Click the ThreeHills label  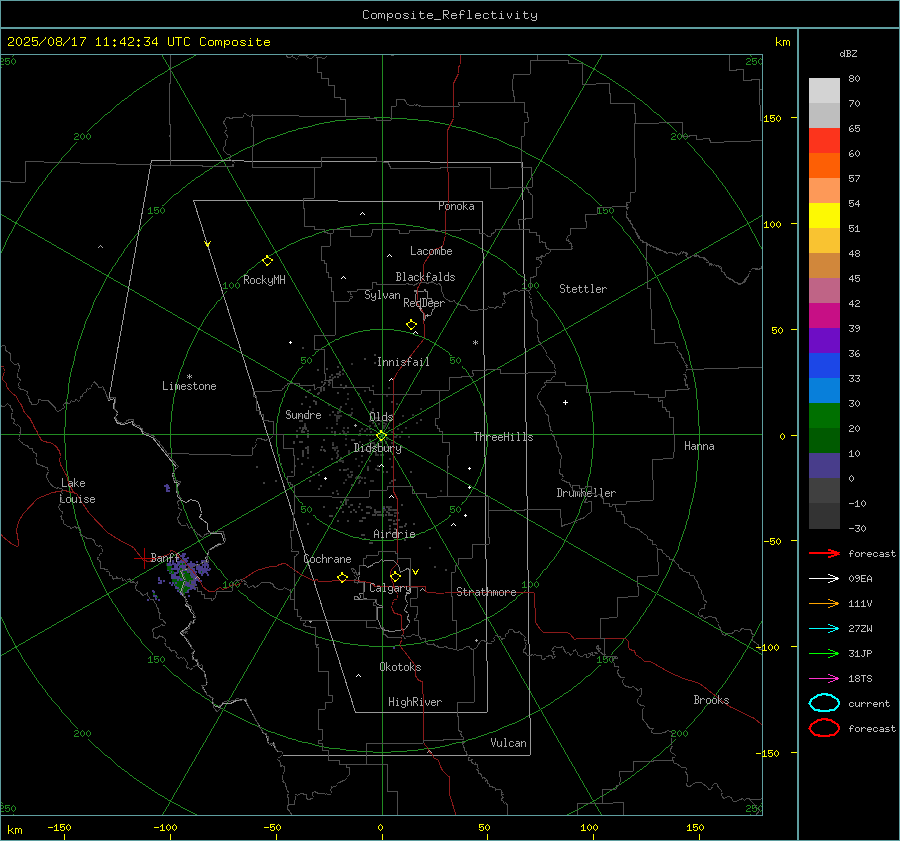point(503,437)
